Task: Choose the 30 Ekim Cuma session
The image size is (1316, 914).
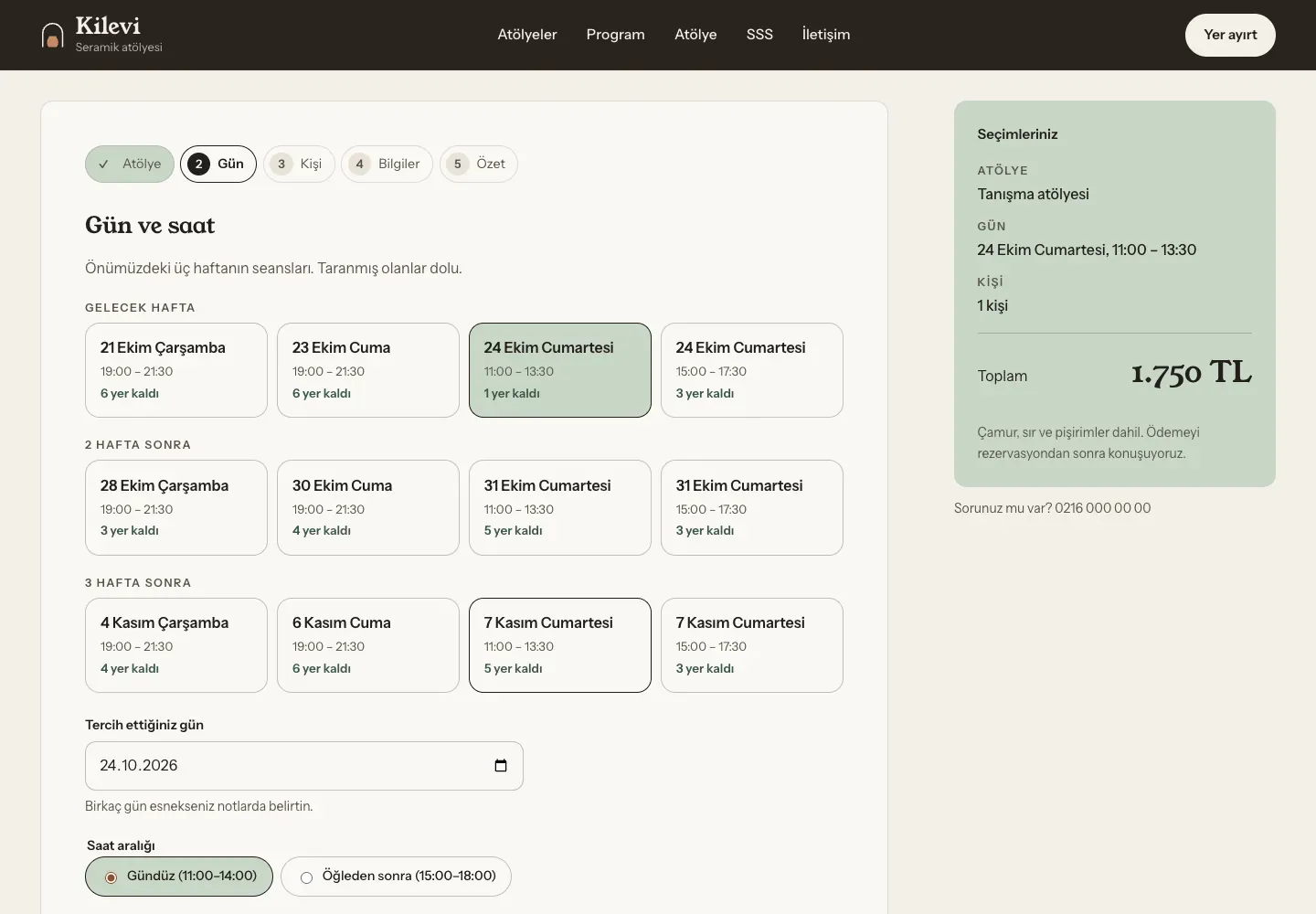Action: [368, 507]
